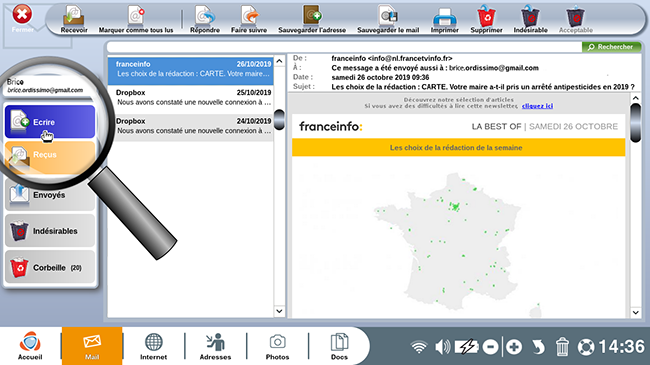The width and height of the screenshot is (650, 365).
Task: Click the France map image
Action: 458,244
